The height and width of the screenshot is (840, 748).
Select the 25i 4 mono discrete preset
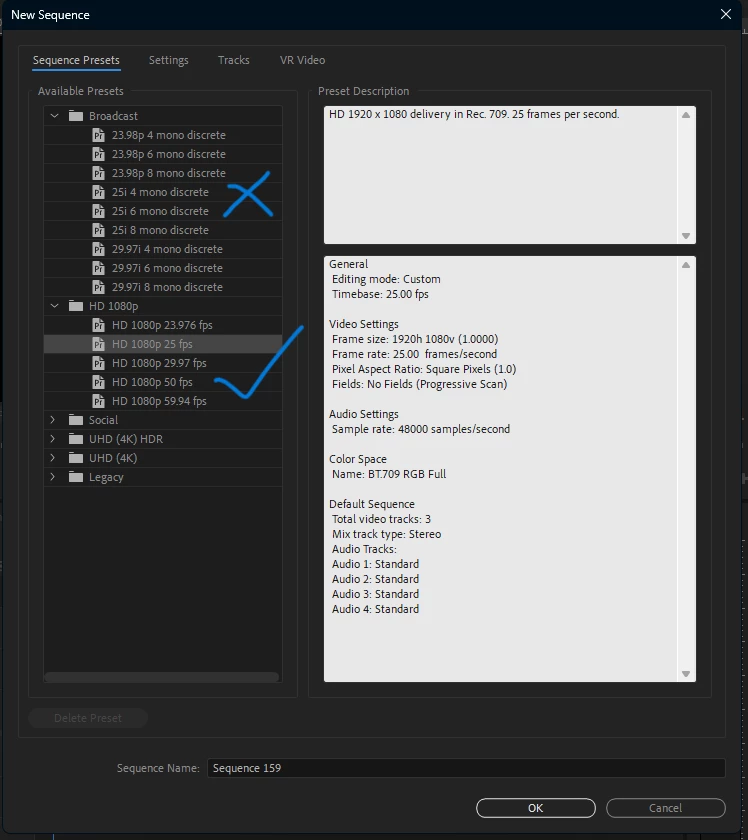click(163, 192)
